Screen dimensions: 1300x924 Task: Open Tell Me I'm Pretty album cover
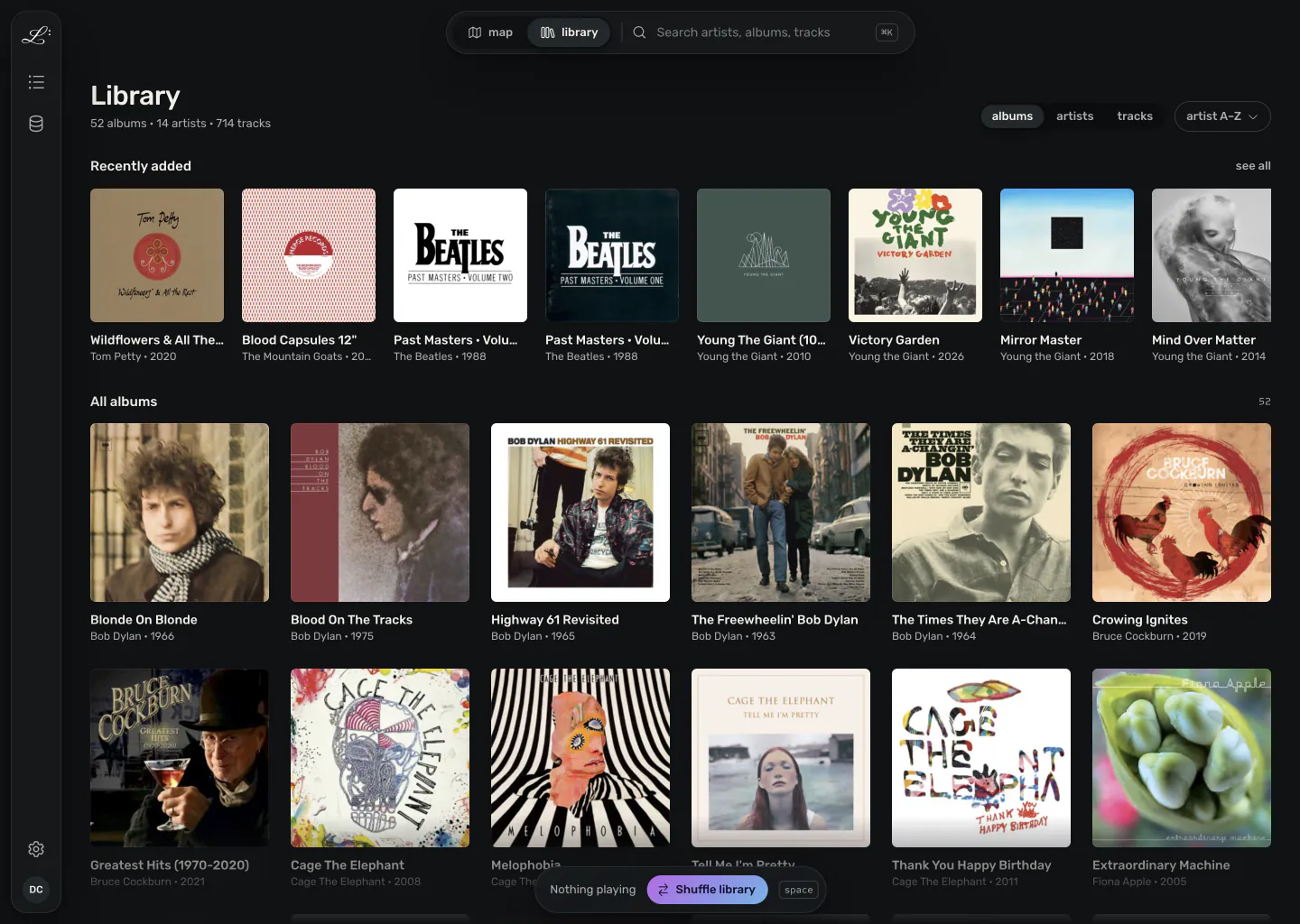pyautogui.click(x=781, y=758)
